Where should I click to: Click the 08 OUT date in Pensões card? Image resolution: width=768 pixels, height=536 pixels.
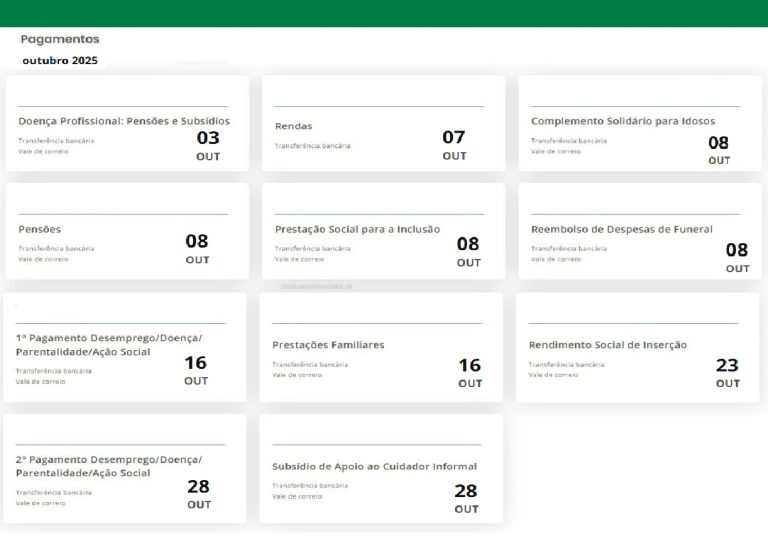click(197, 247)
